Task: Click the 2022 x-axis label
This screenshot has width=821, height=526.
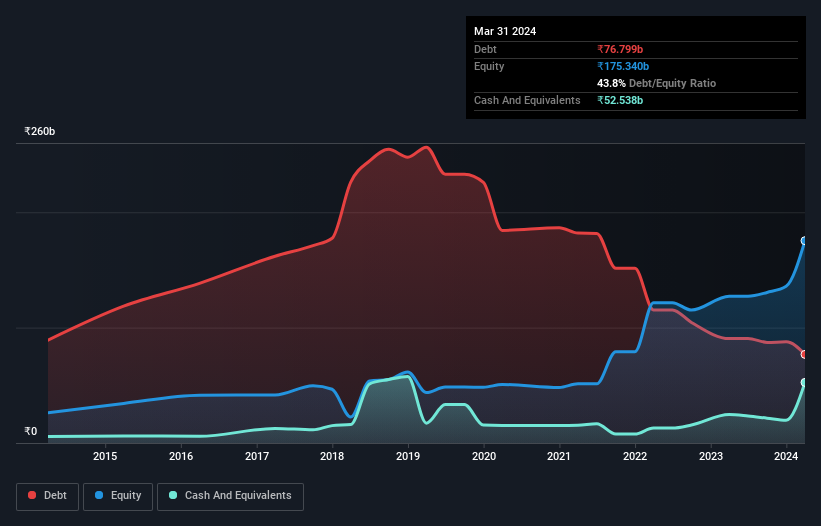Action: point(635,456)
